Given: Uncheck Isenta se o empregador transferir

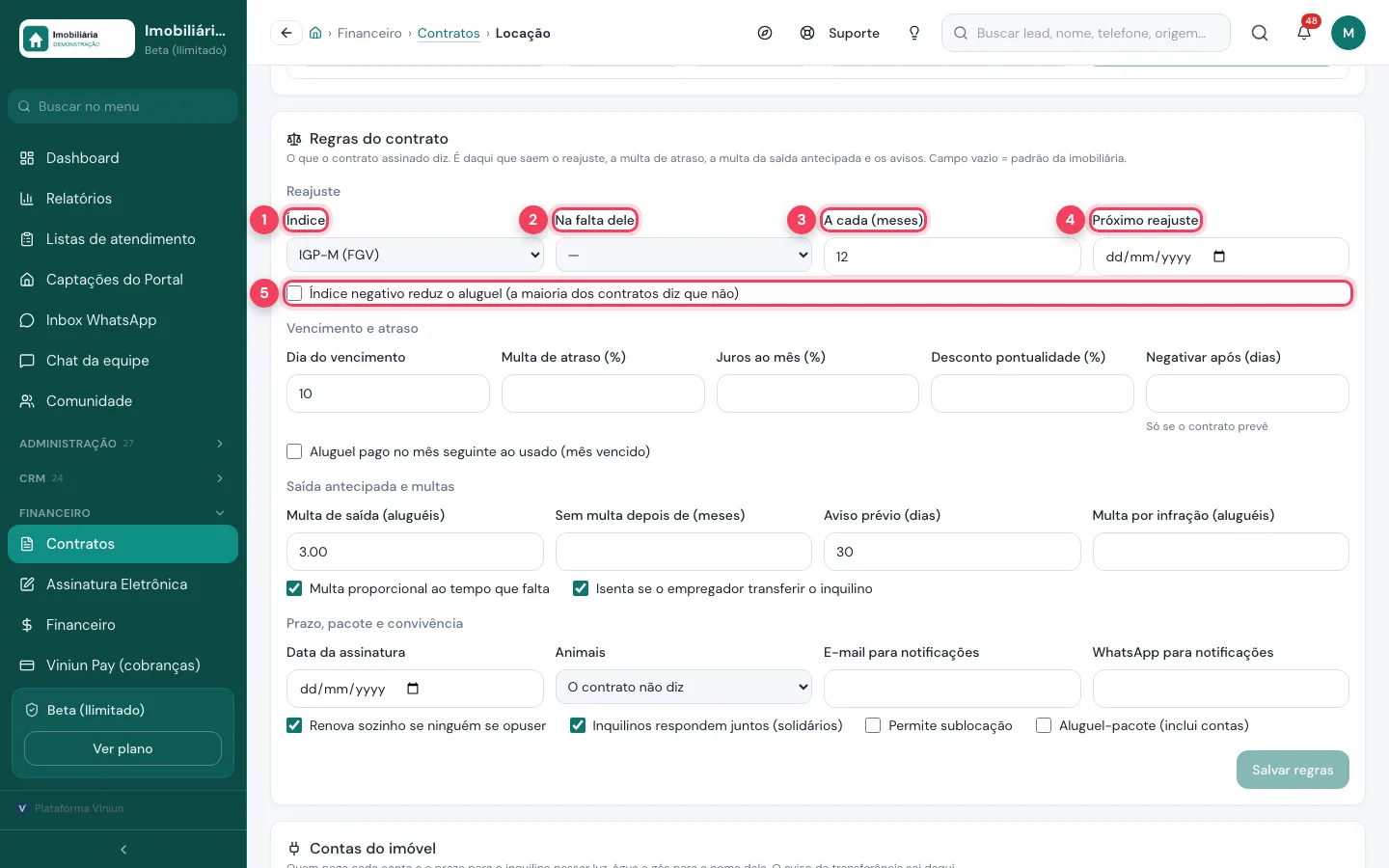Looking at the screenshot, I should coord(581,588).
